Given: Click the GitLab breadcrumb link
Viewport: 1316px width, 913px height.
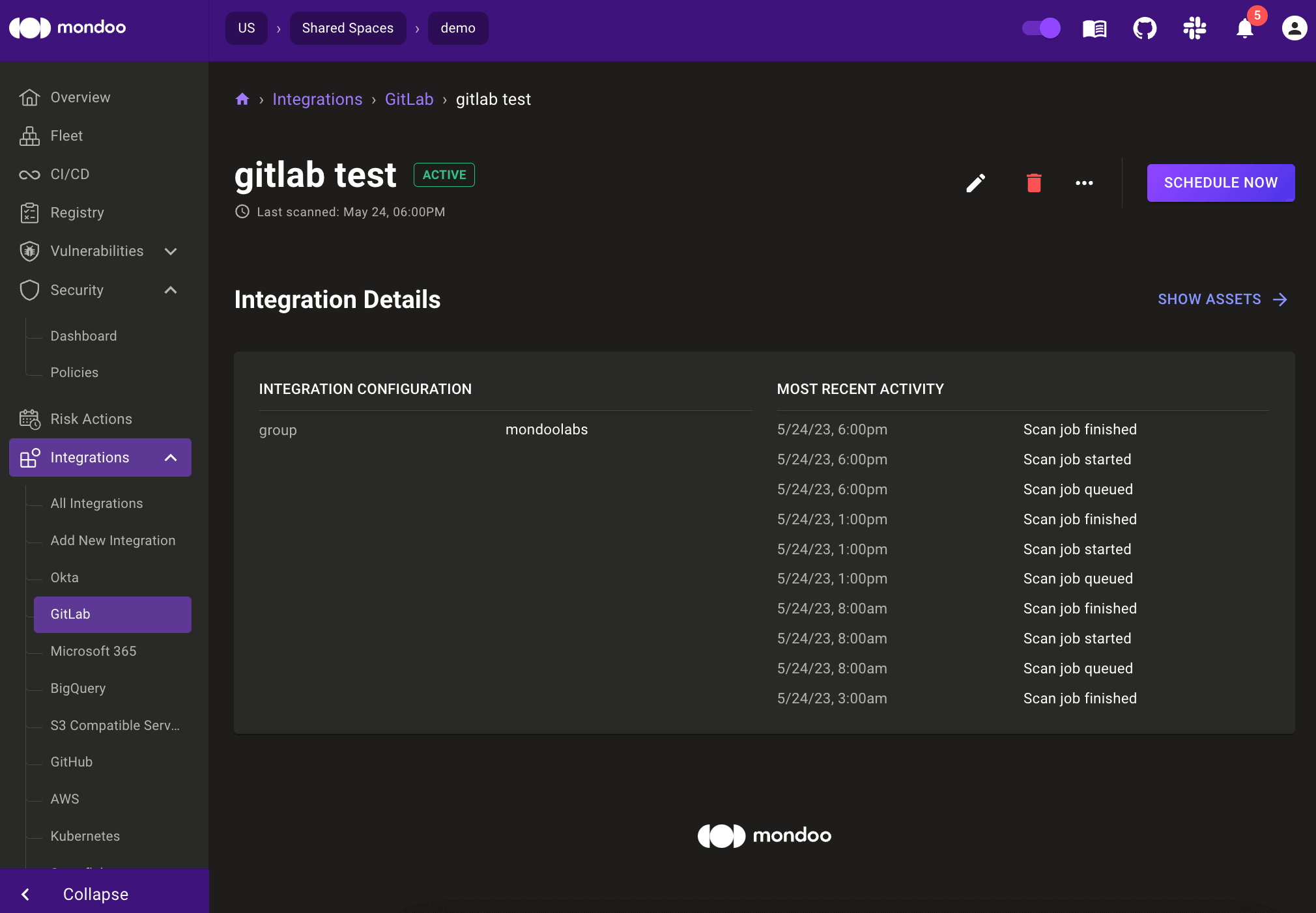Looking at the screenshot, I should pyautogui.click(x=409, y=99).
